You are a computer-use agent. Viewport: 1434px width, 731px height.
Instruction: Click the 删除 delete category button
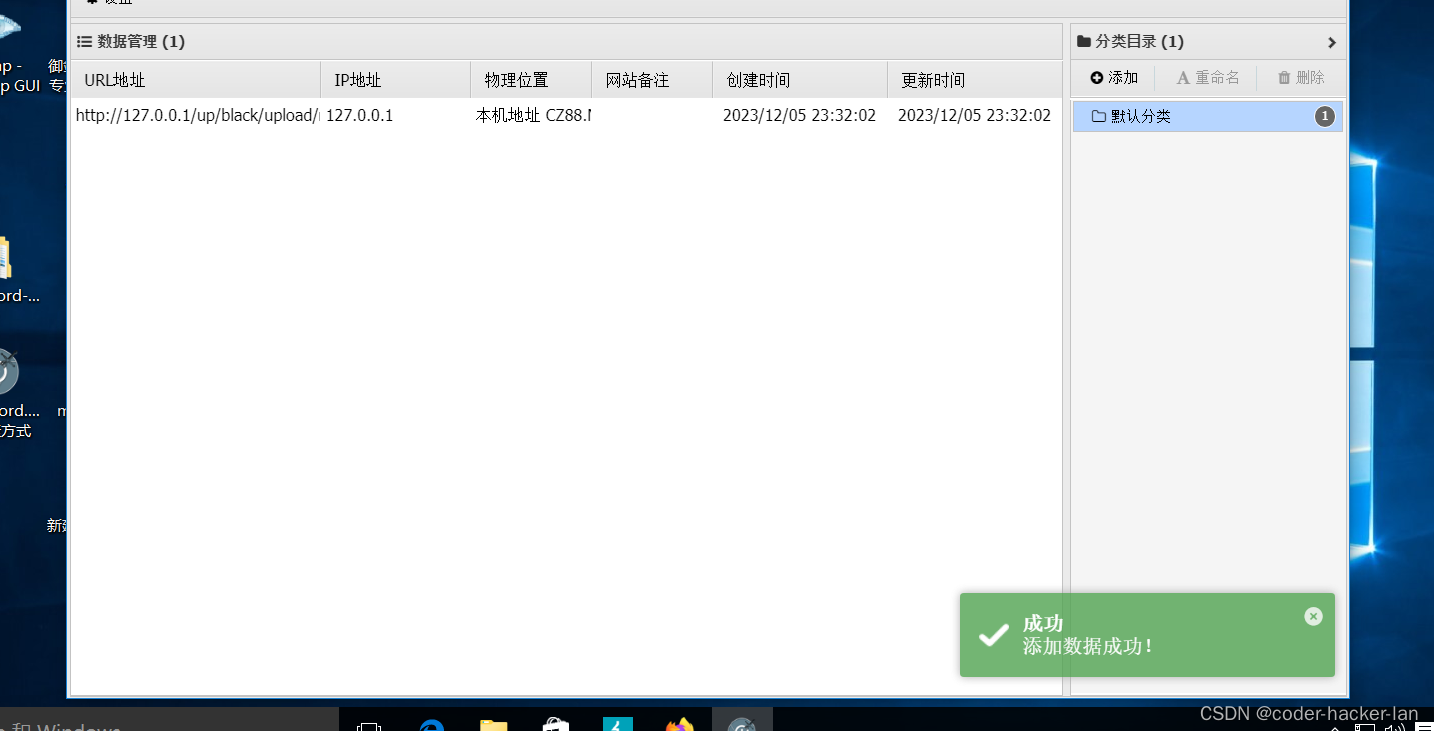pyautogui.click(x=1301, y=78)
